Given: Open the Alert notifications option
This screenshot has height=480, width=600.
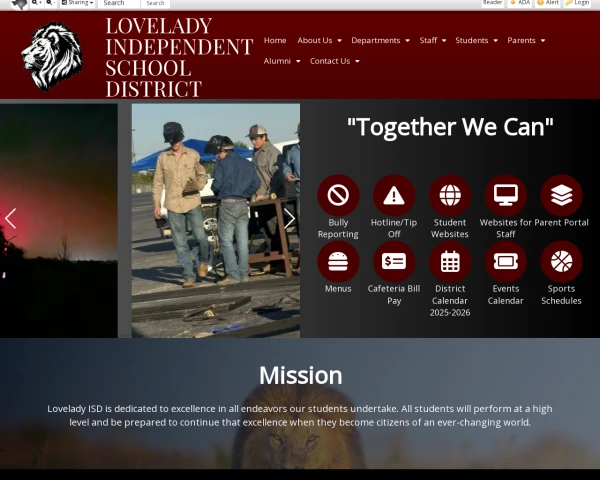Looking at the screenshot, I should point(548,3).
